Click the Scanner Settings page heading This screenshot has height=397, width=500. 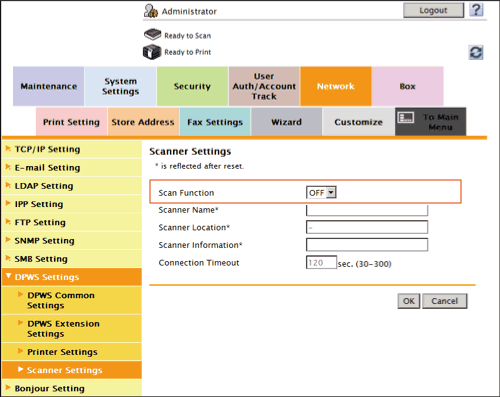(x=190, y=152)
